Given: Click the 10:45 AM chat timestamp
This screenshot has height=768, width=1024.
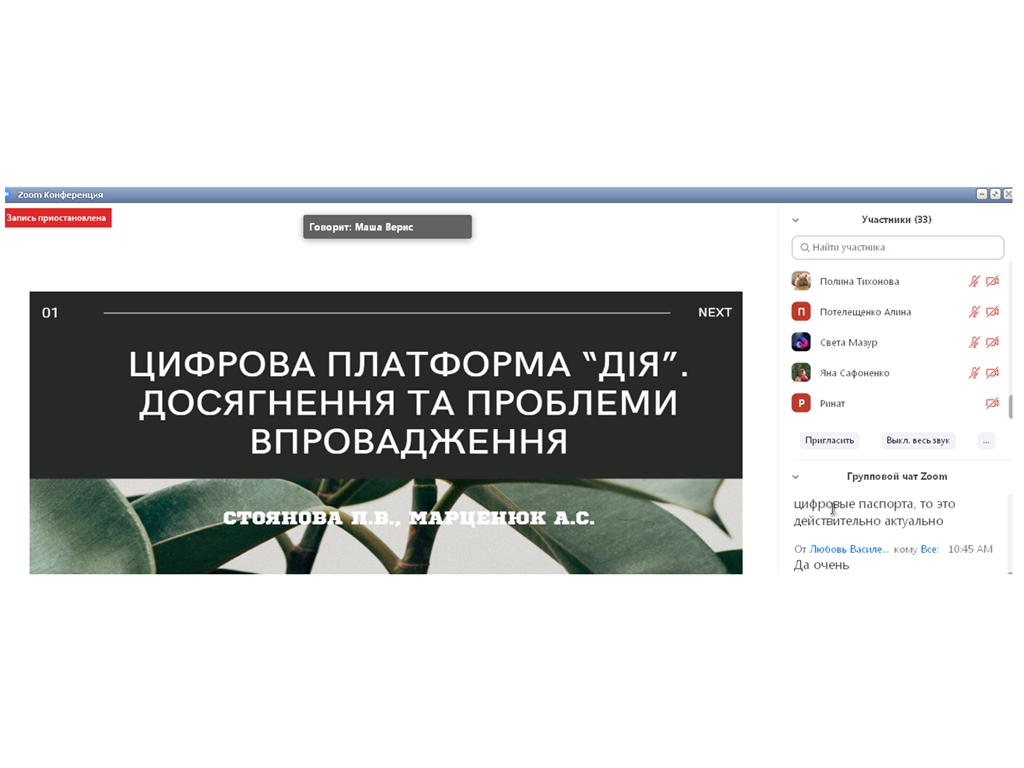Looking at the screenshot, I should tap(970, 549).
